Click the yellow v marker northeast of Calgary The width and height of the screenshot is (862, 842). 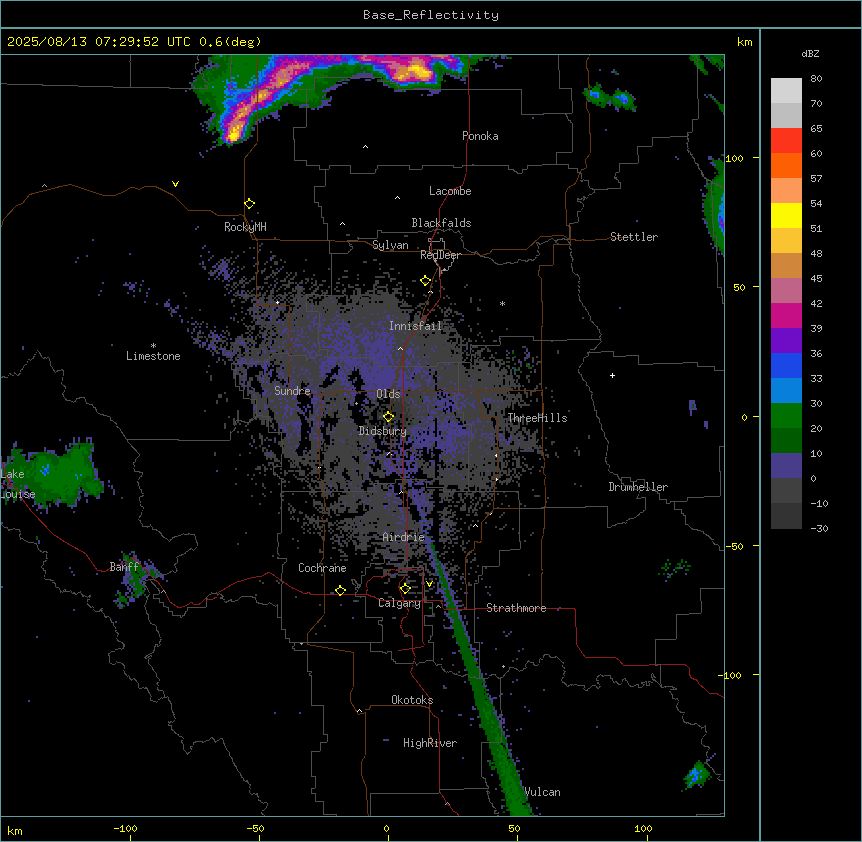pyautogui.click(x=429, y=584)
